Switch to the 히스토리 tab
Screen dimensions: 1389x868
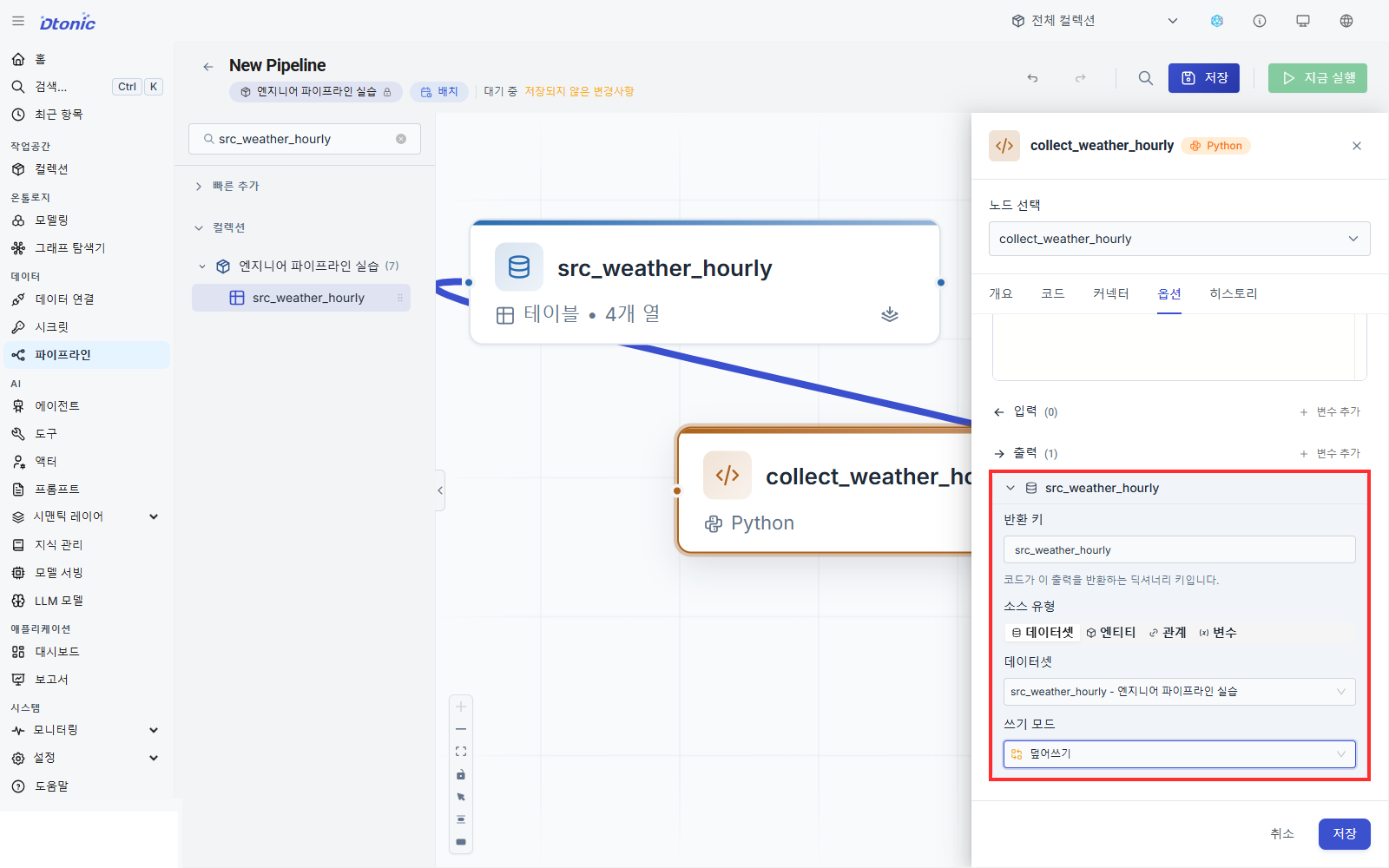[1234, 293]
